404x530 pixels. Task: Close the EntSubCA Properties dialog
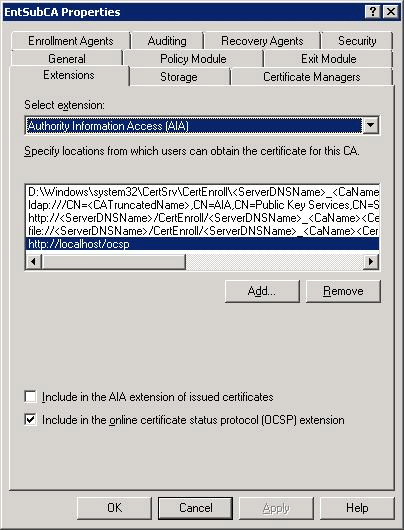(x=390, y=12)
